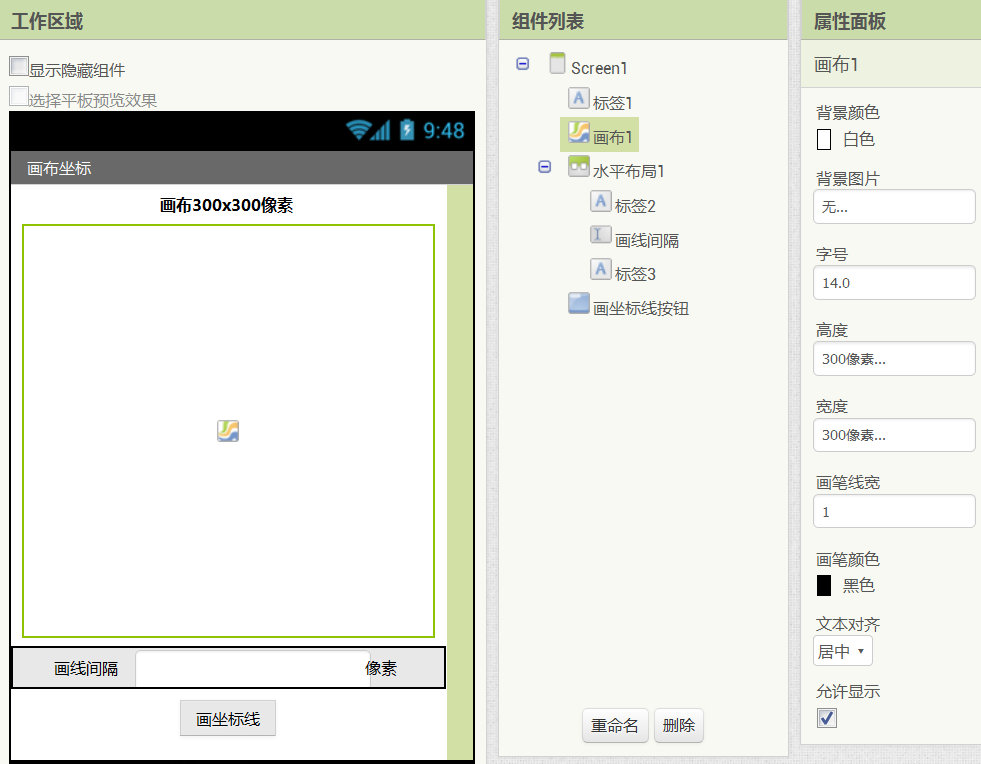Select 画坐标线按钮 in component list
981x764 pixels.
[640, 308]
